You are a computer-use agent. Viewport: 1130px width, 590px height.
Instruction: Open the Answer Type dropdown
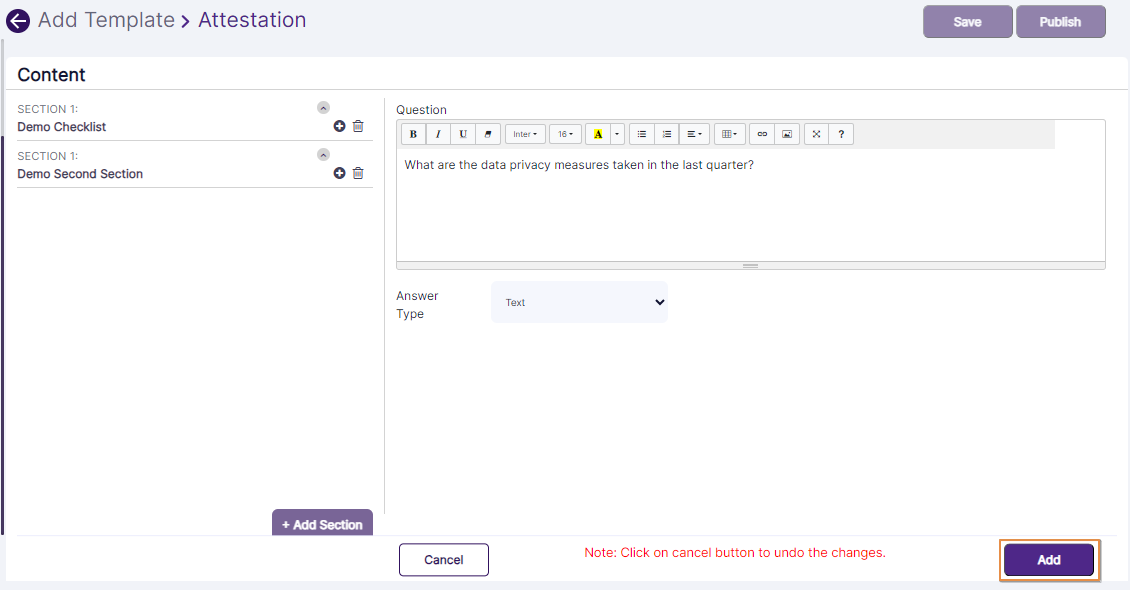pyautogui.click(x=579, y=302)
